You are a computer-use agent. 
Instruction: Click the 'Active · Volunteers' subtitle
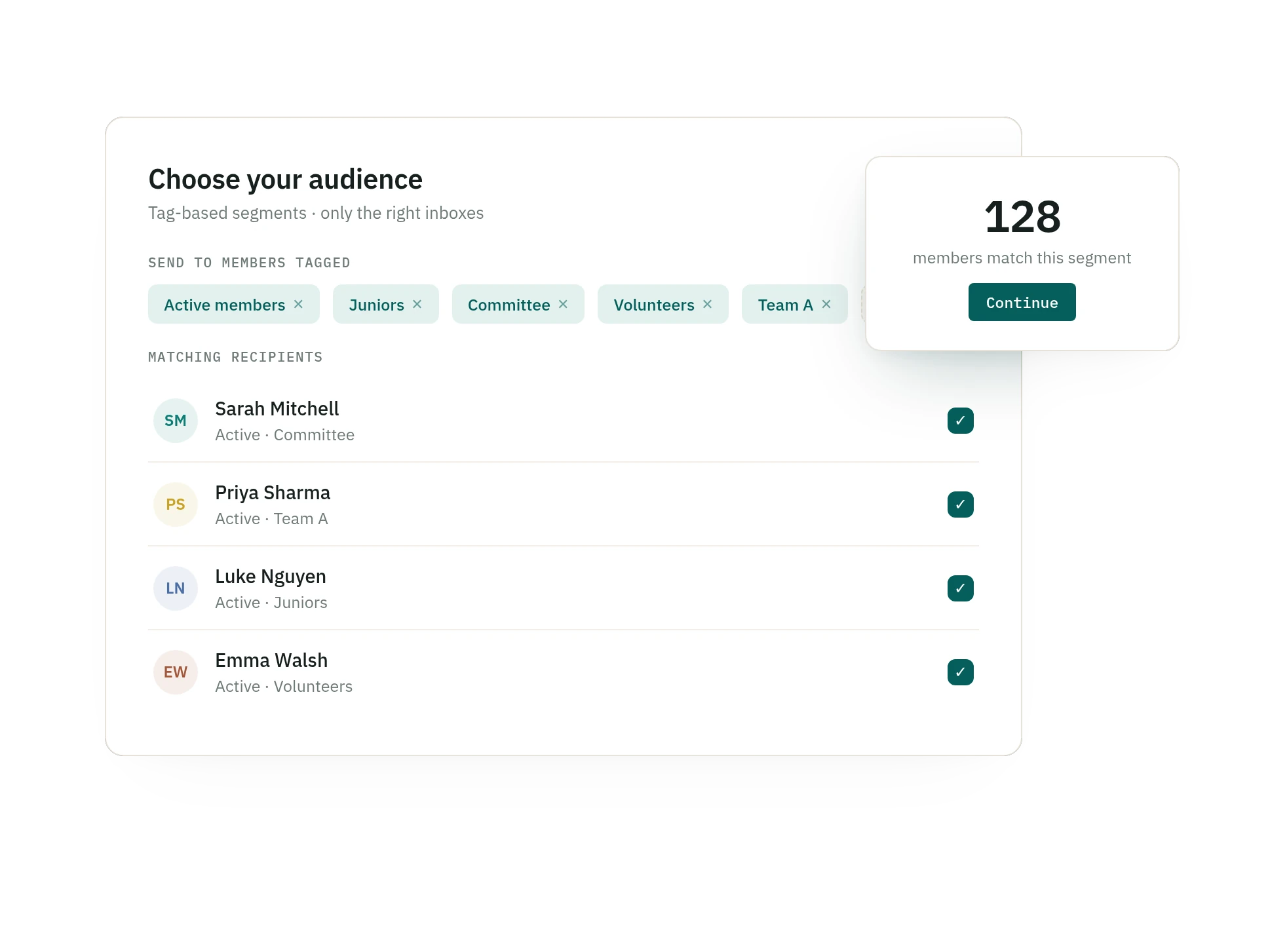[x=284, y=687]
